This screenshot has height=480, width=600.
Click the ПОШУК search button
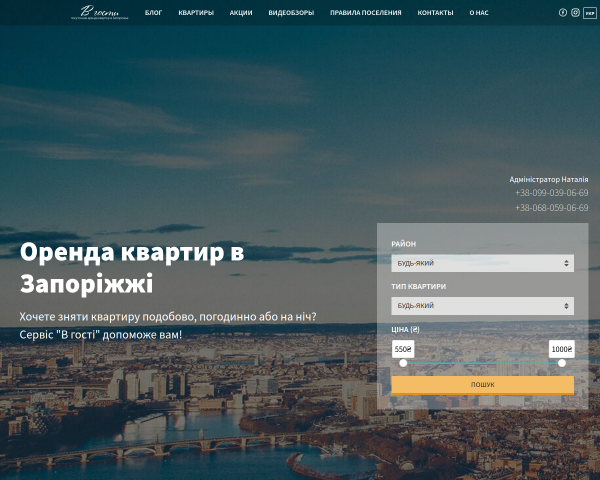click(483, 385)
